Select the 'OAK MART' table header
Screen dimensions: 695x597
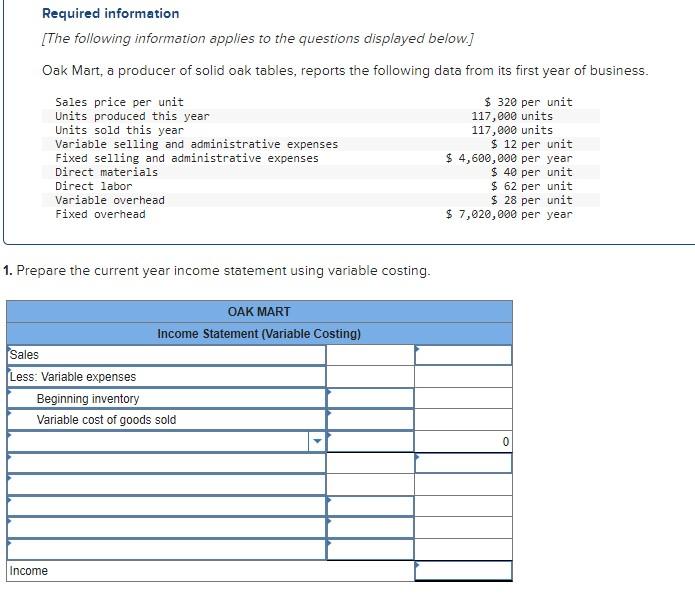259,312
